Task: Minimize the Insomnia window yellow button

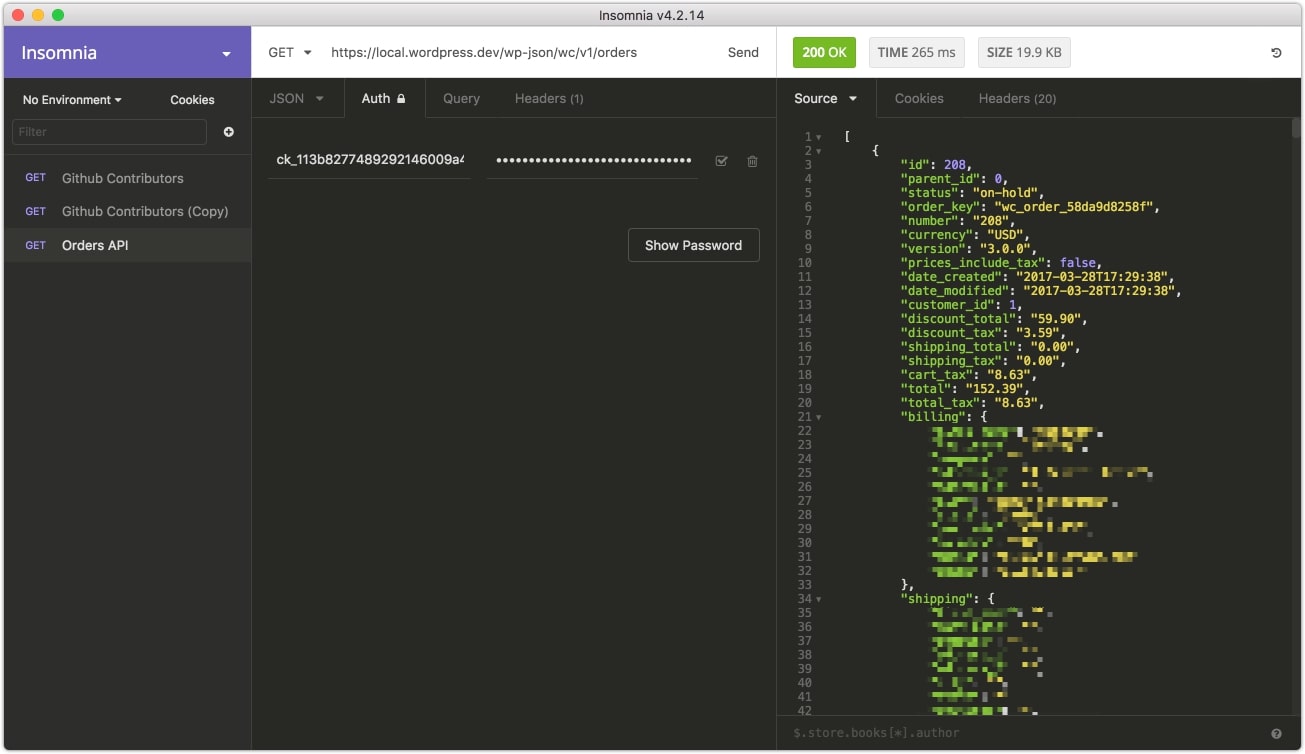Action: click(x=38, y=15)
